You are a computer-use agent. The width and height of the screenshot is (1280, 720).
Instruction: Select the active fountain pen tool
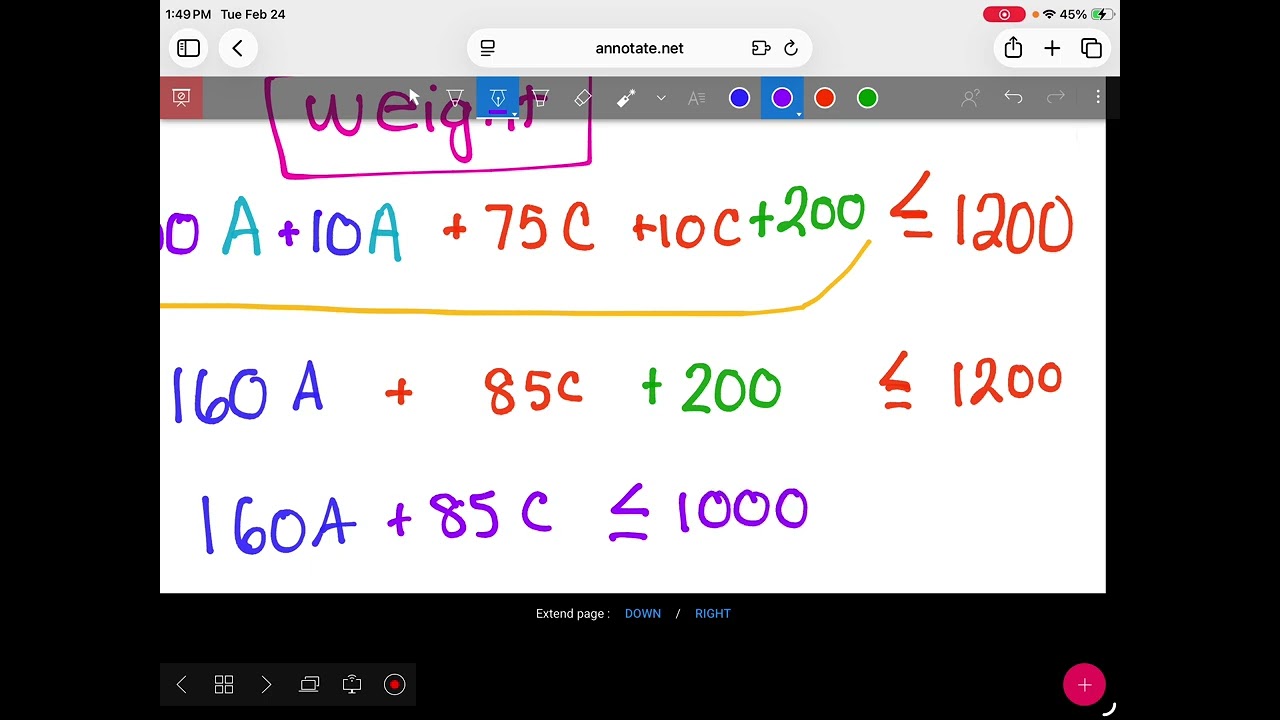[x=497, y=98]
